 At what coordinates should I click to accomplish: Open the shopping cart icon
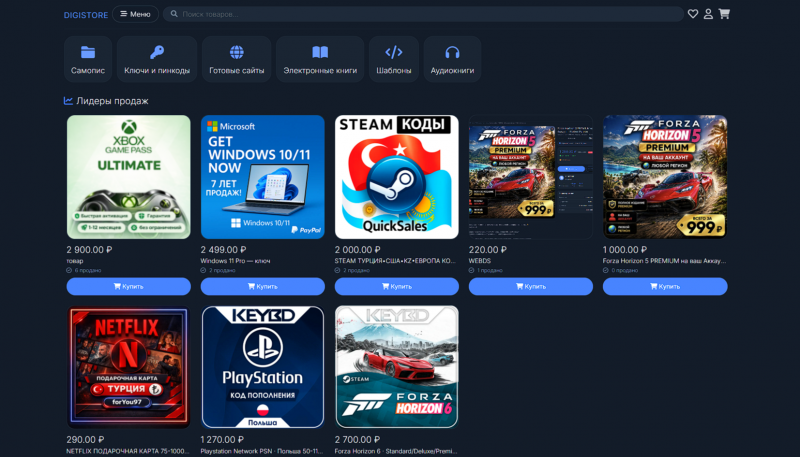pyautogui.click(x=724, y=14)
